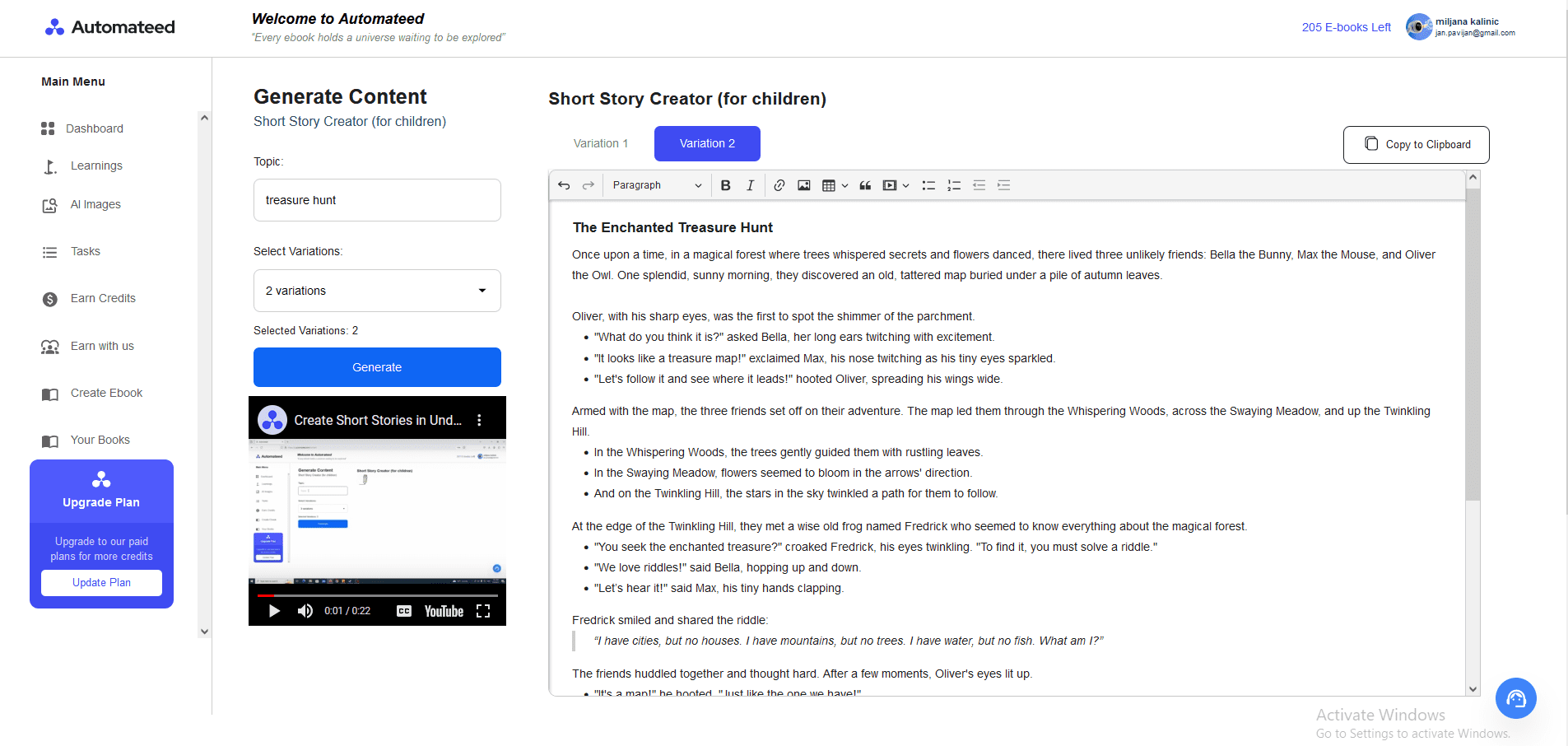This screenshot has width=1568, height=746.
Task: Click the Undo icon in editor toolbar
Action: tap(564, 185)
